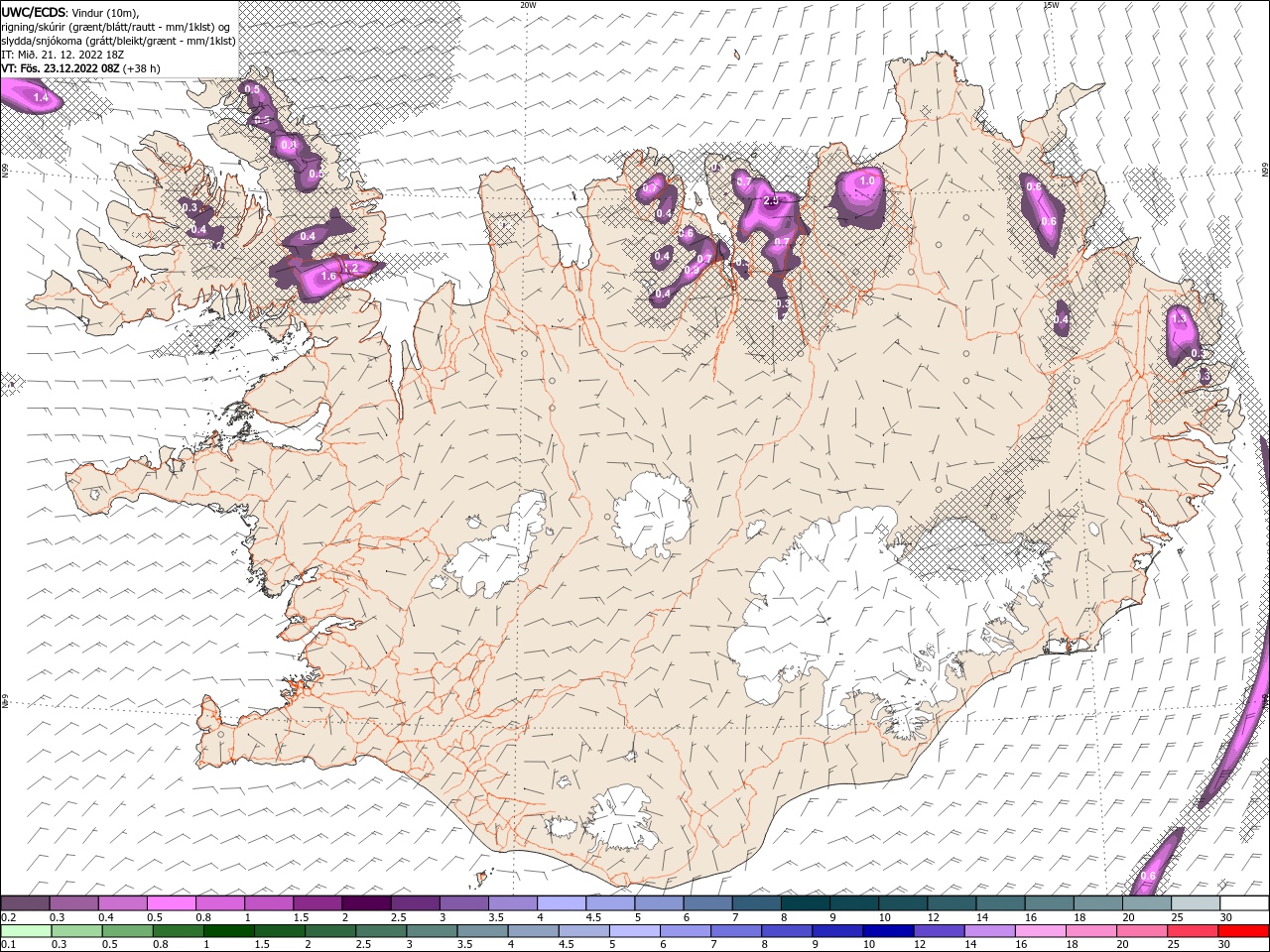Click the 'UWC/ECDS: Vindur (10m)' title text

[x=70, y=12]
